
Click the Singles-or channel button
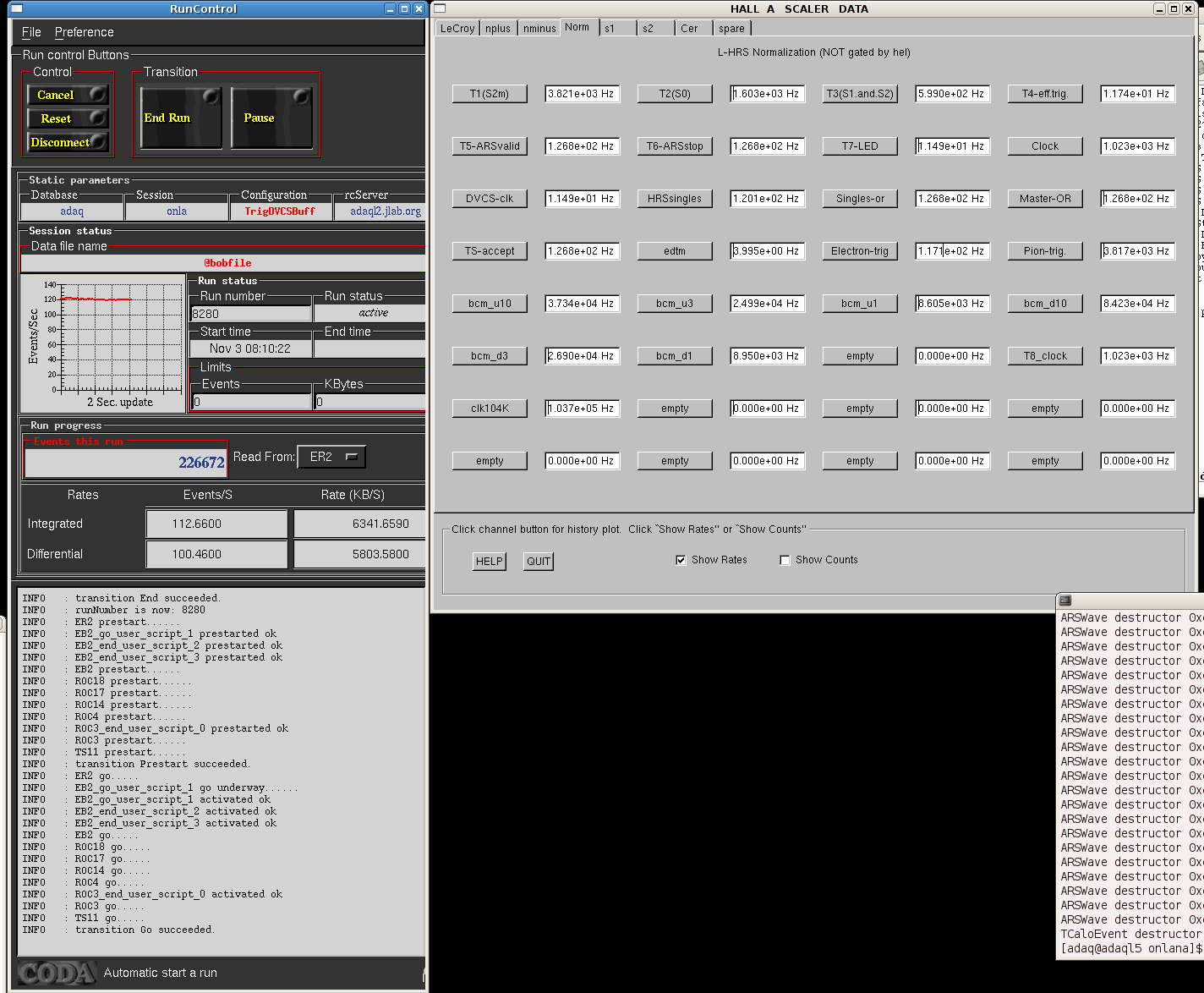(x=860, y=199)
